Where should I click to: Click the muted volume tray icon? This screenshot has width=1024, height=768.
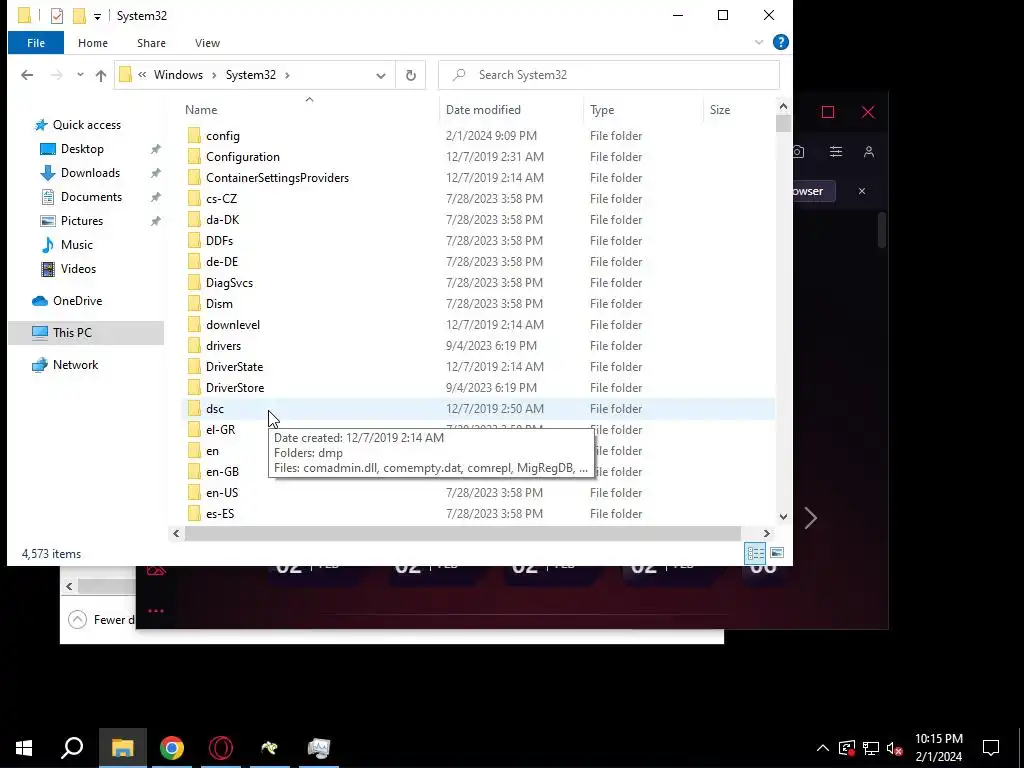pyautogui.click(x=894, y=748)
